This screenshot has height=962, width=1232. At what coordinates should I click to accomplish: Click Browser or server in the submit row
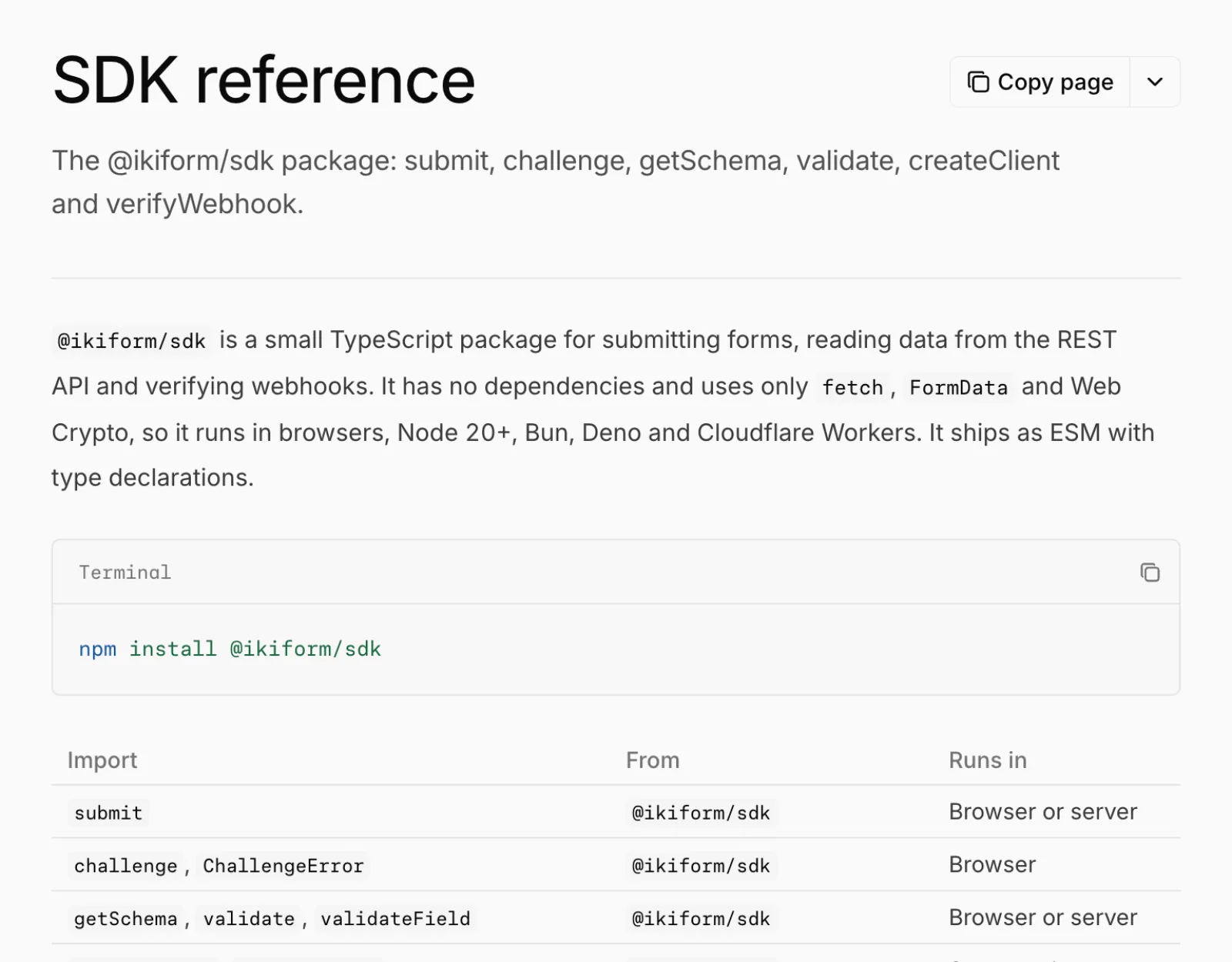[x=1043, y=812]
